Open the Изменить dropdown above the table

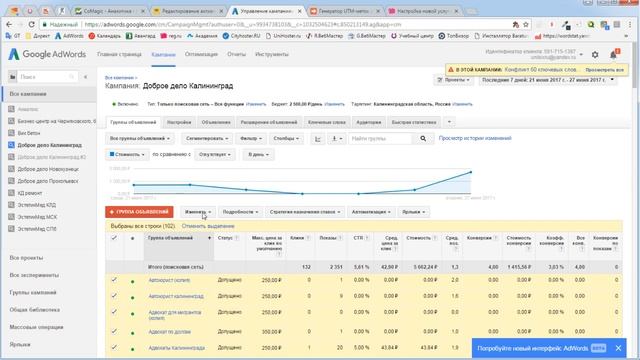[198, 212]
